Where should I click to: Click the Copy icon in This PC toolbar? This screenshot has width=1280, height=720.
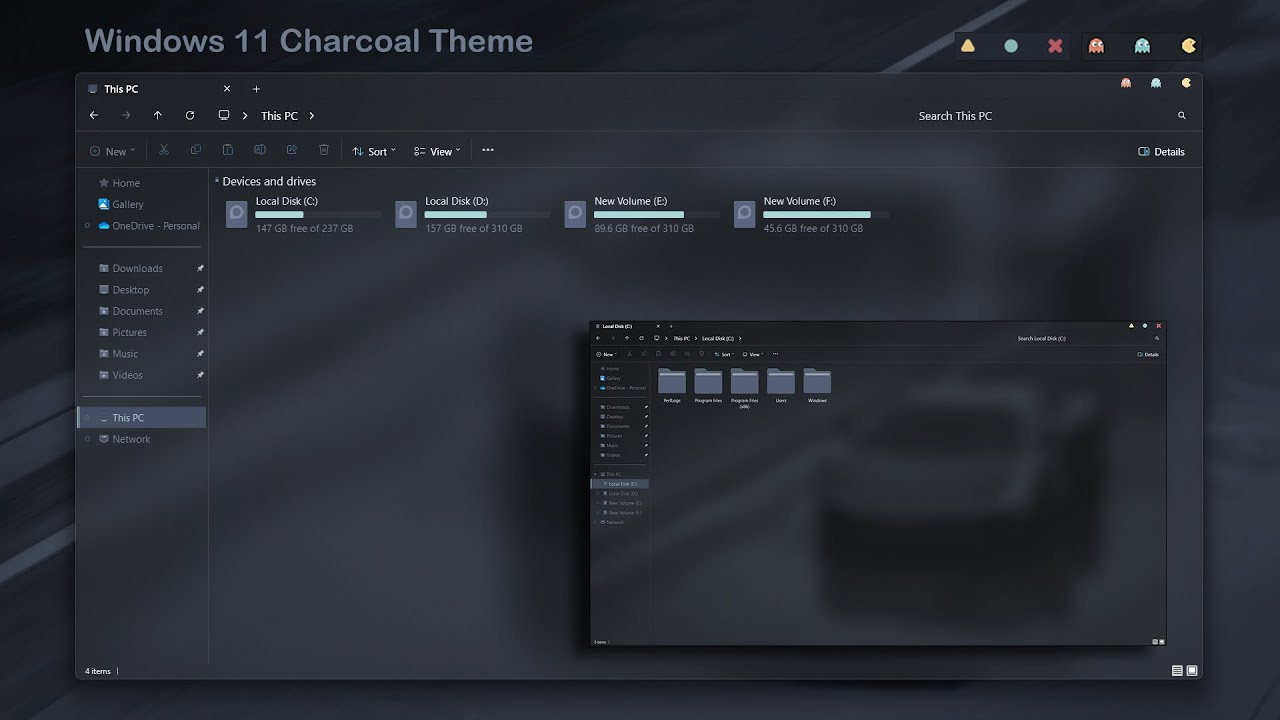tap(196, 150)
